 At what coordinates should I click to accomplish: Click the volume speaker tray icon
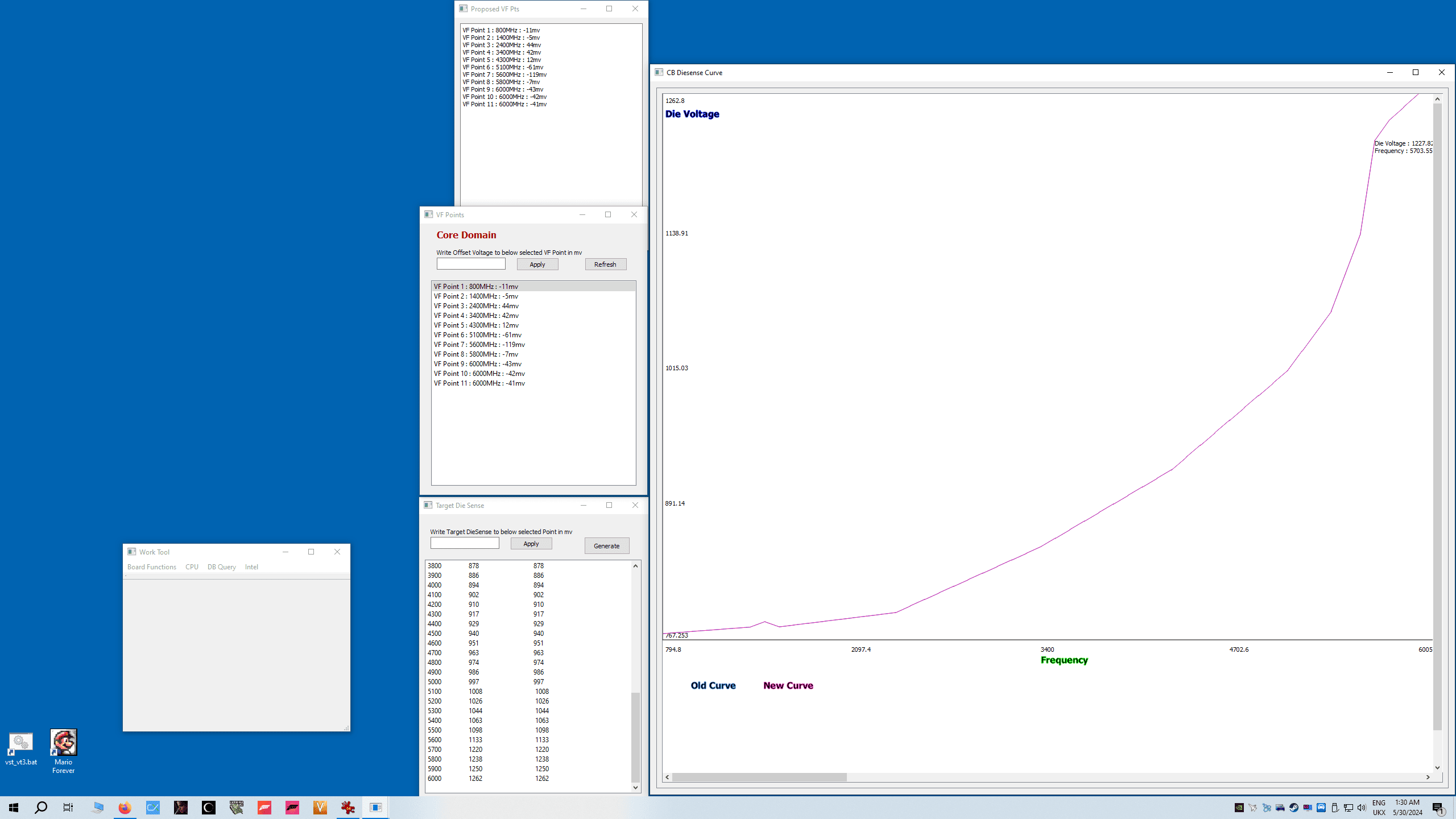pos(1362,808)
